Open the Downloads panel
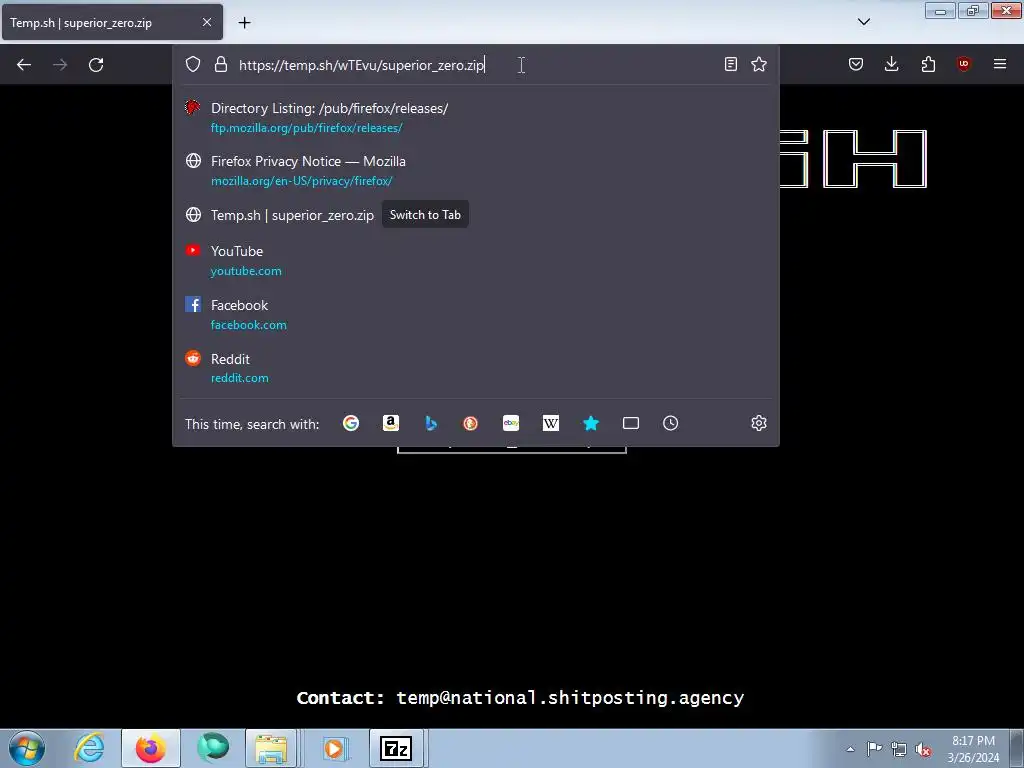1024x768 pixels. coord(891,64)
